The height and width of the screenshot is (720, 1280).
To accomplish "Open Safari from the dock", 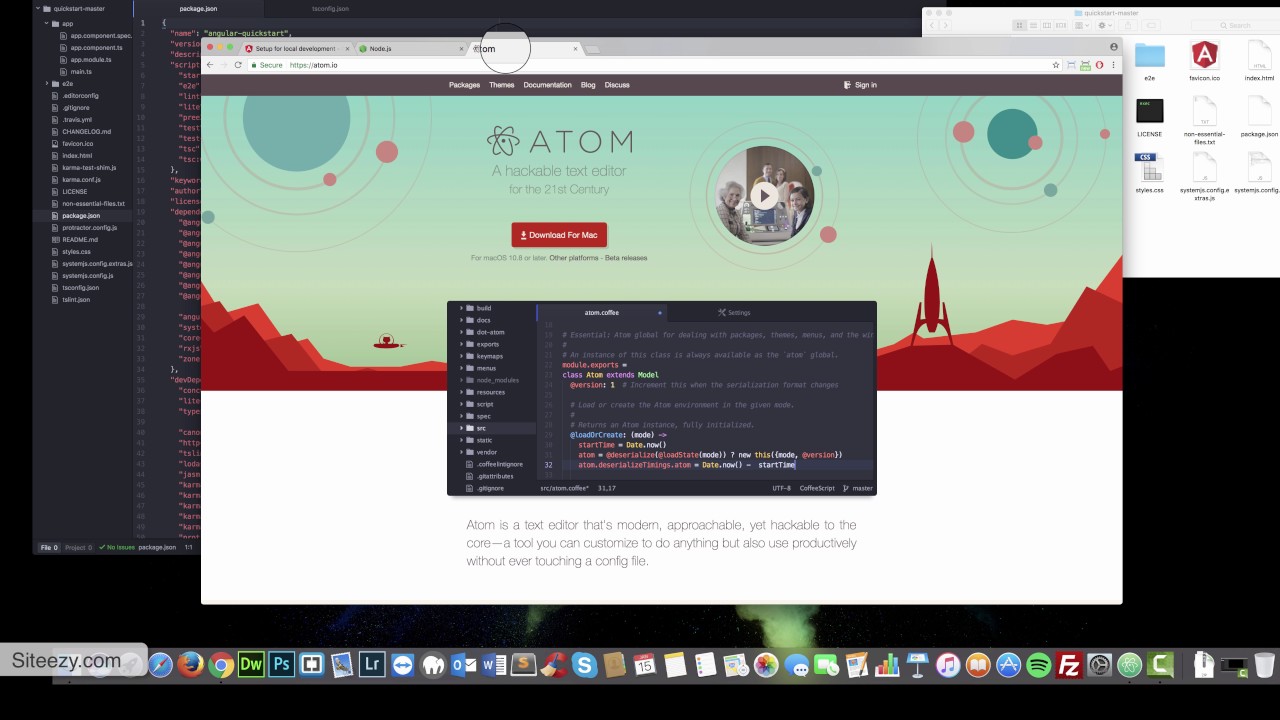I will 160,664.
